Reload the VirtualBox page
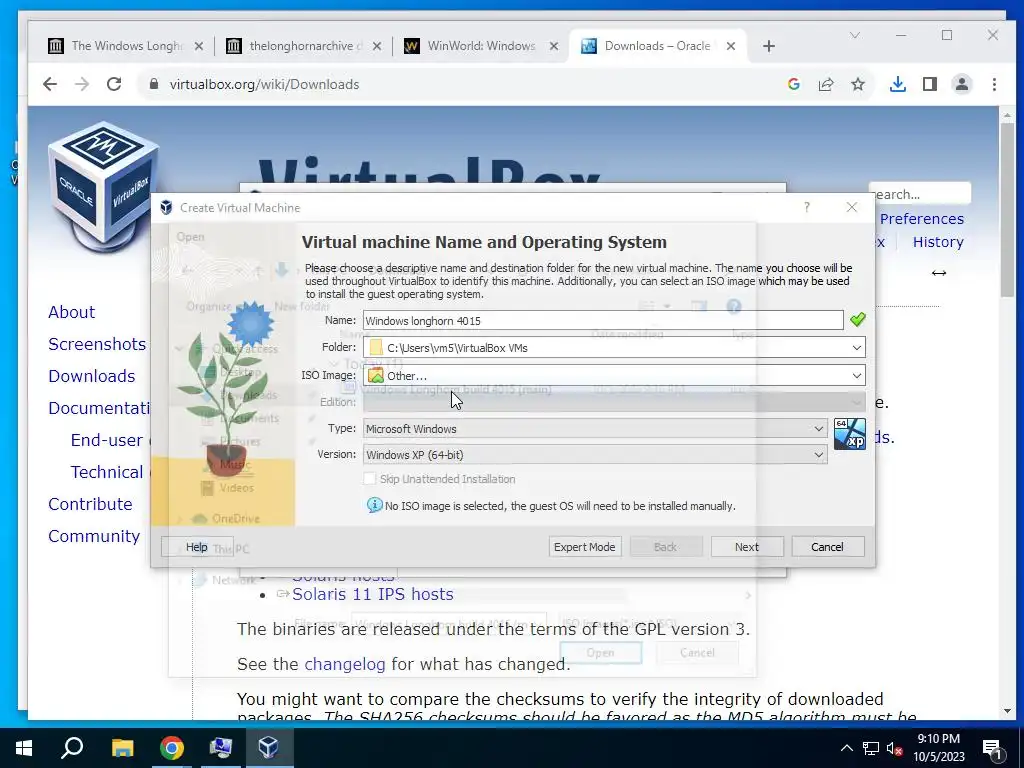This screenshot has width=1024, height=768. click(114, 84)
